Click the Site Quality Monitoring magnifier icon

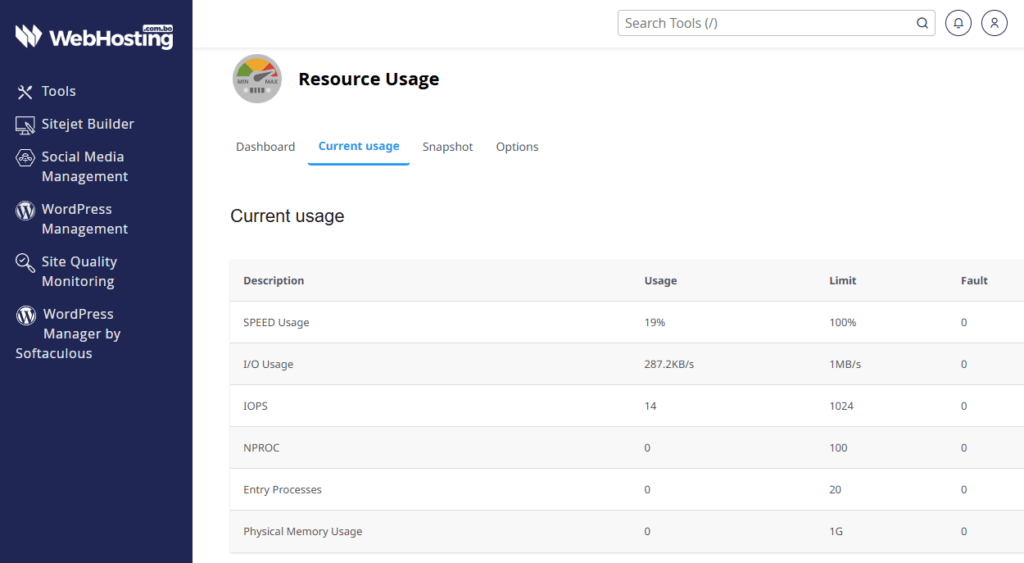pos(25,263)
